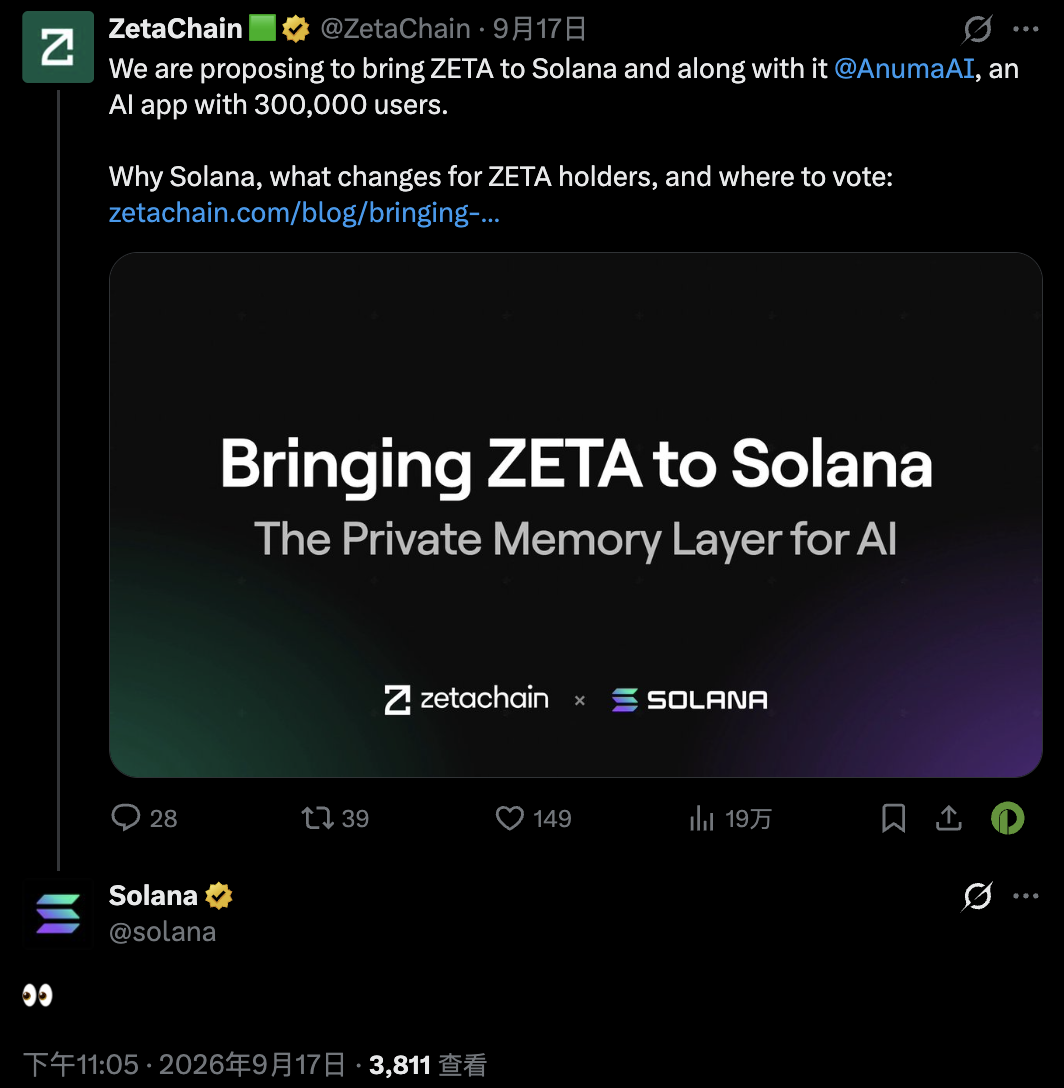Click Grok icon on ZetaChain tweet

[x=977, y=29]
